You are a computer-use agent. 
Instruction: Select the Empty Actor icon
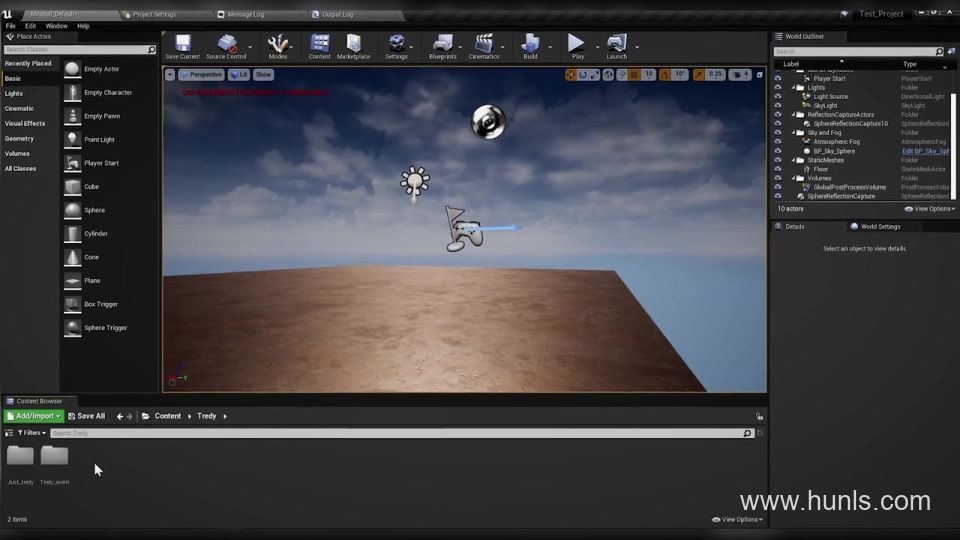72,69
